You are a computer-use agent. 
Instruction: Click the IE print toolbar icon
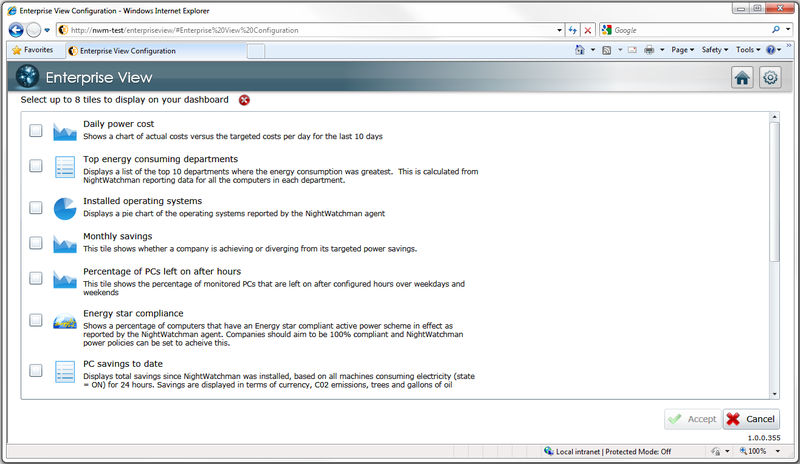pos(649,50)
